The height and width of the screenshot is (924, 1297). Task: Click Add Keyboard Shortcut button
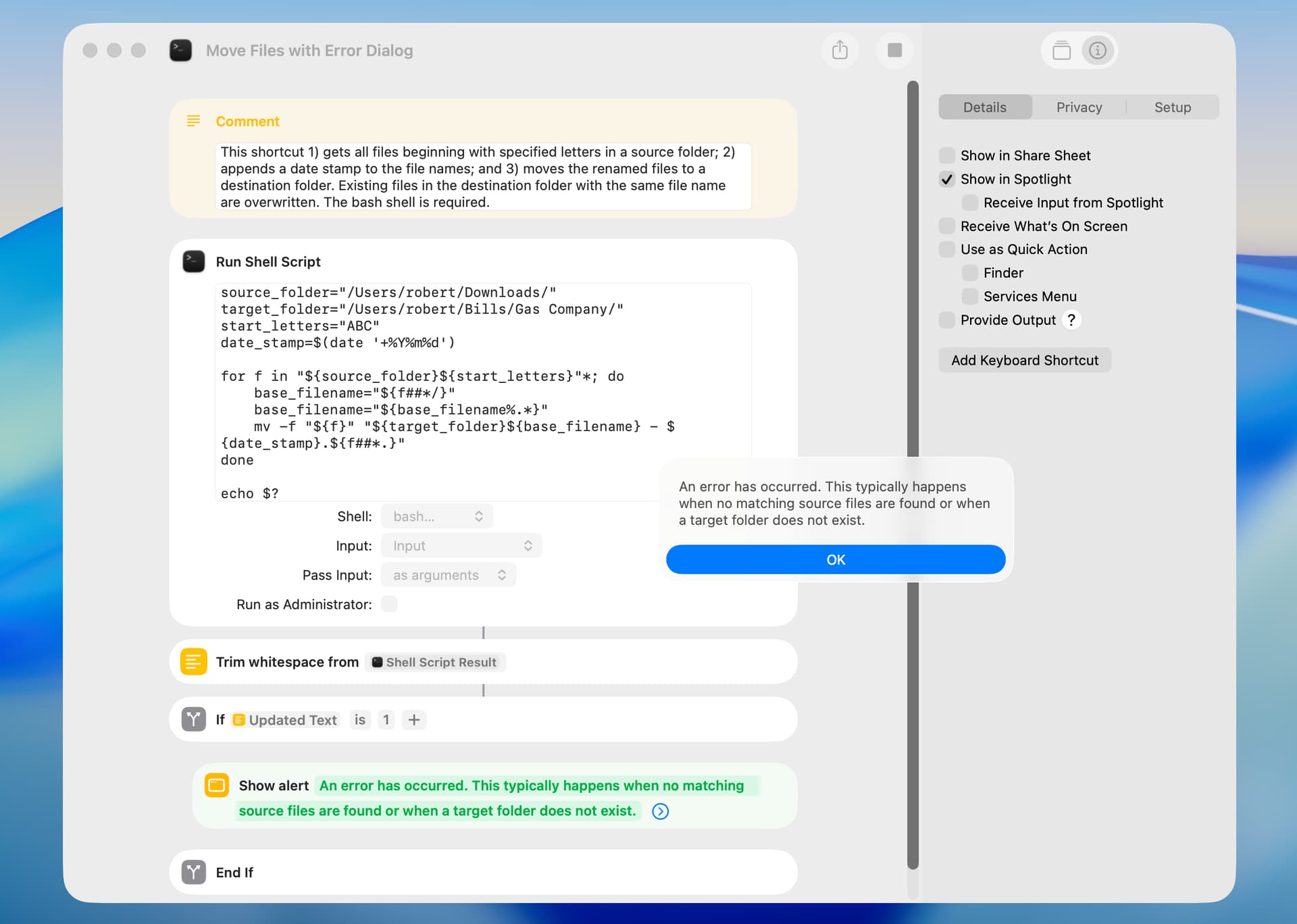coord(1024,360)
